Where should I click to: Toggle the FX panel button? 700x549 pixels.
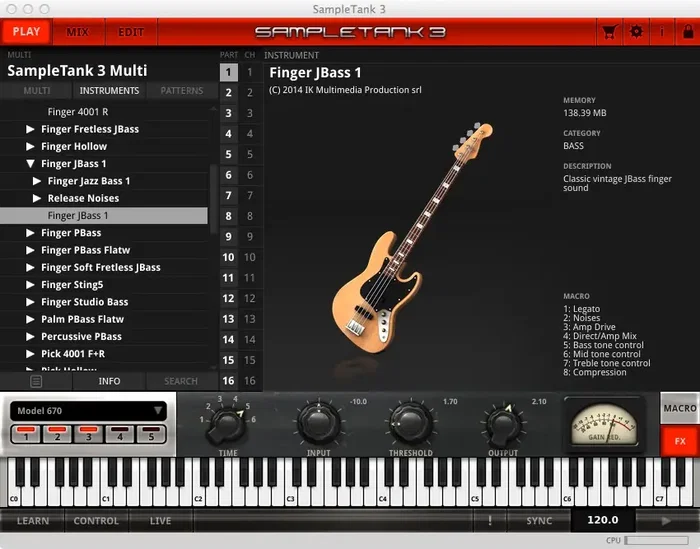click(679, 441)
